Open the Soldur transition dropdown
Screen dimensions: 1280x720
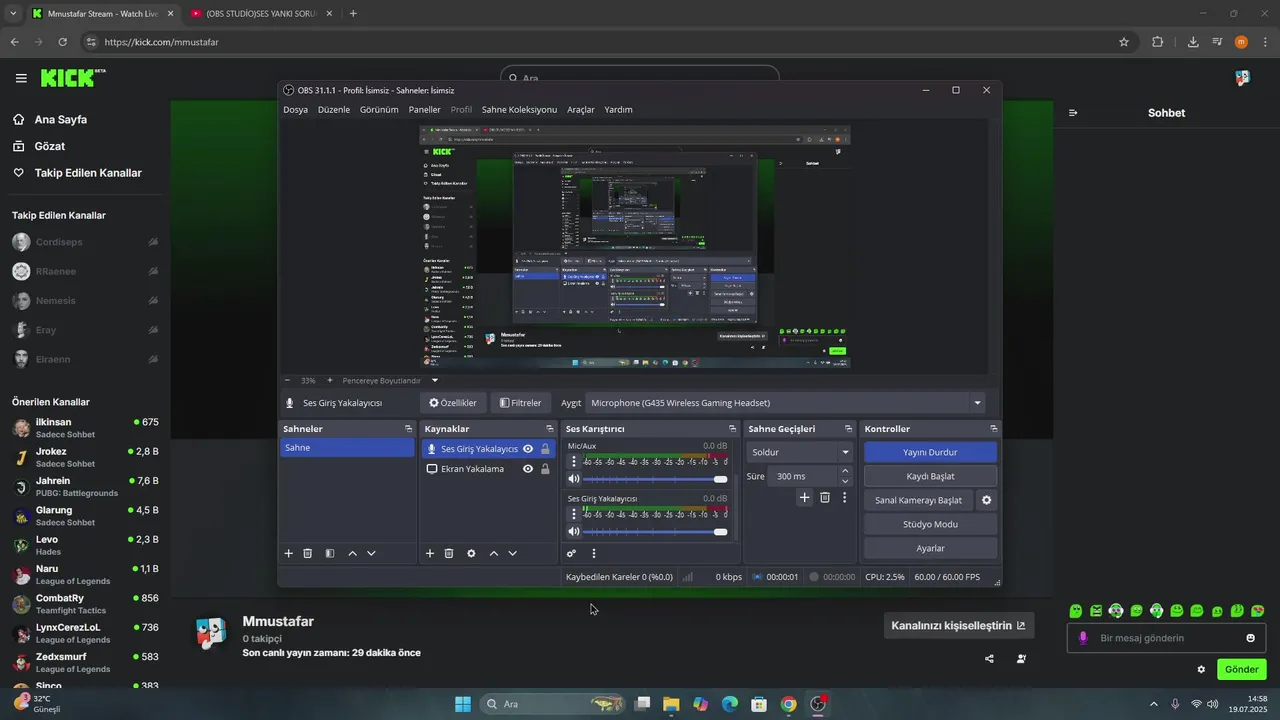coord(799,452)
